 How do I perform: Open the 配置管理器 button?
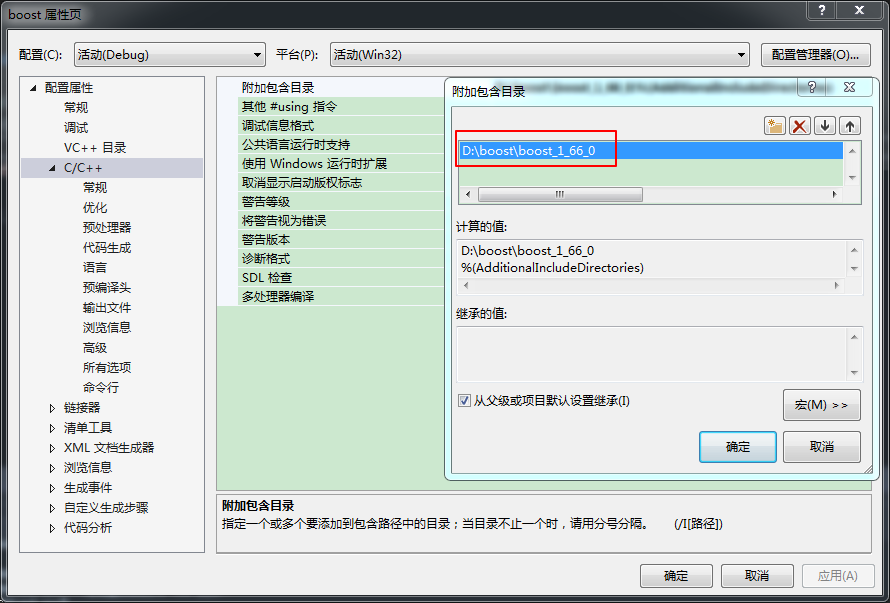(x=815, y=55)
